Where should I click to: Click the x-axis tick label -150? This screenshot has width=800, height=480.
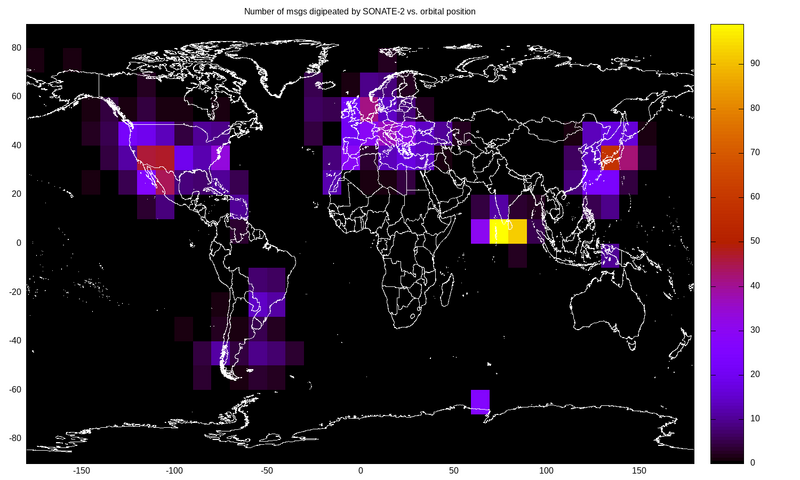(x=81, y=470)
